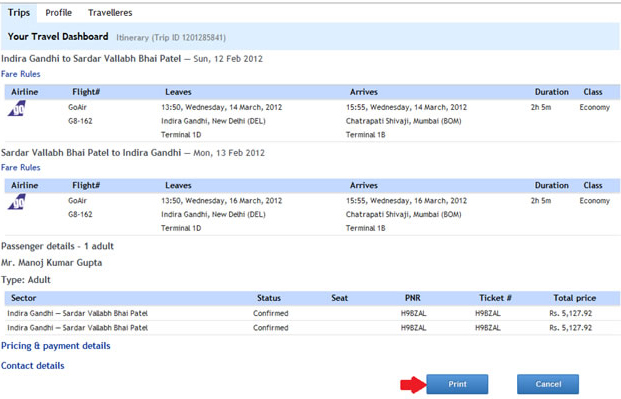Expand Pricing & payment details

(56, 346)
